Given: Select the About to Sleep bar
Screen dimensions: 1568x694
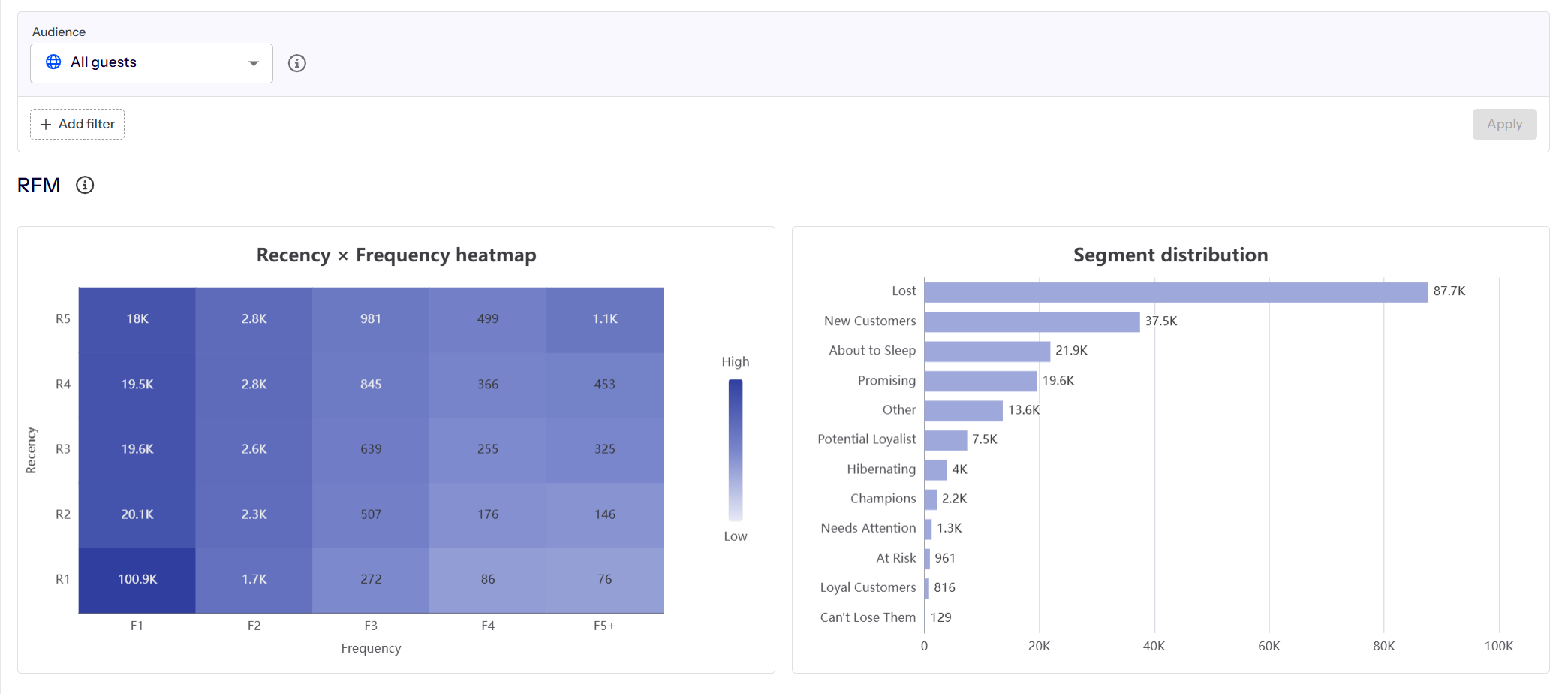Looking at the screenshot, I should [988, 351].
